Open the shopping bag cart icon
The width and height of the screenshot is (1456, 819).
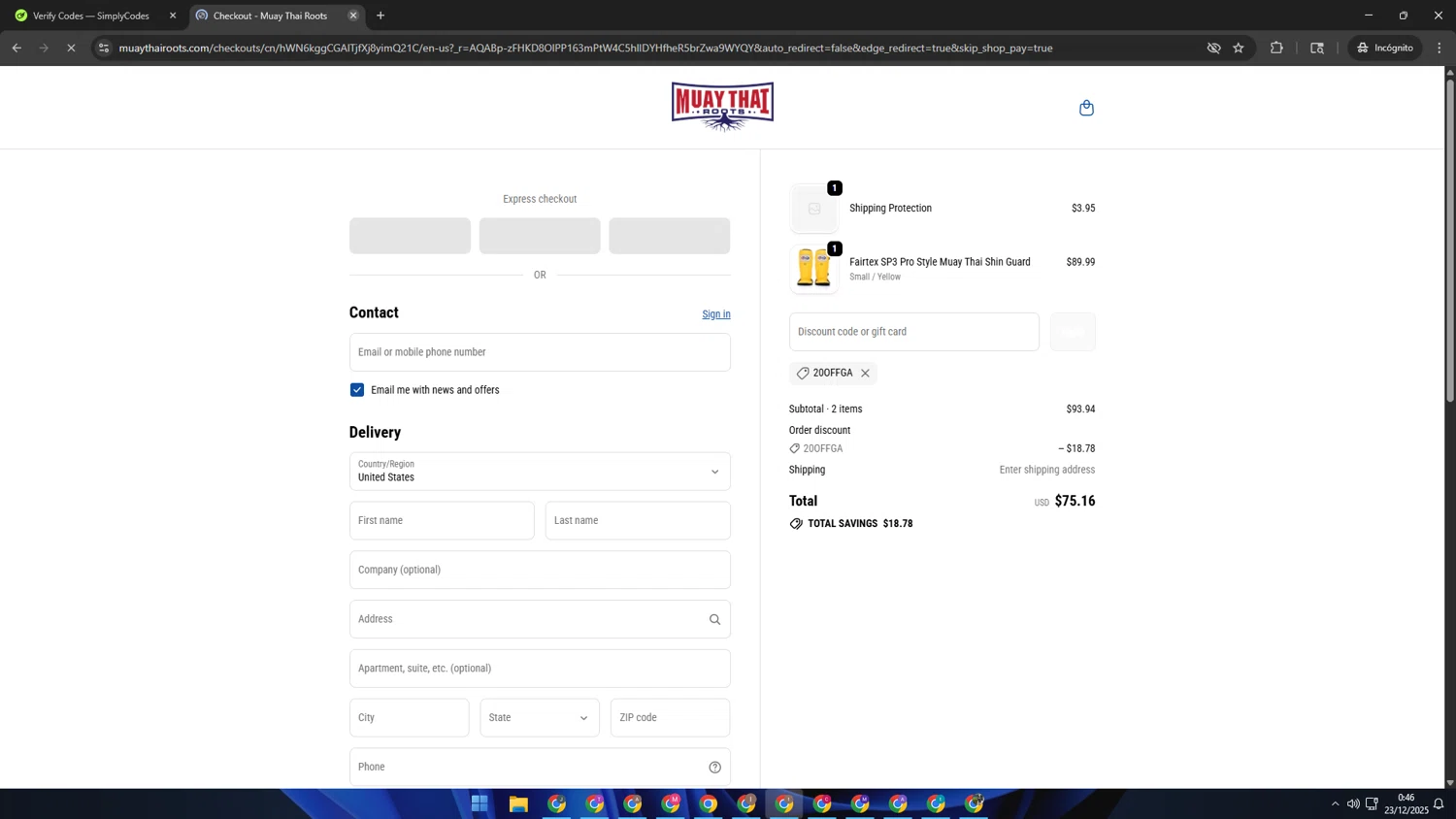pos(1086,108)
